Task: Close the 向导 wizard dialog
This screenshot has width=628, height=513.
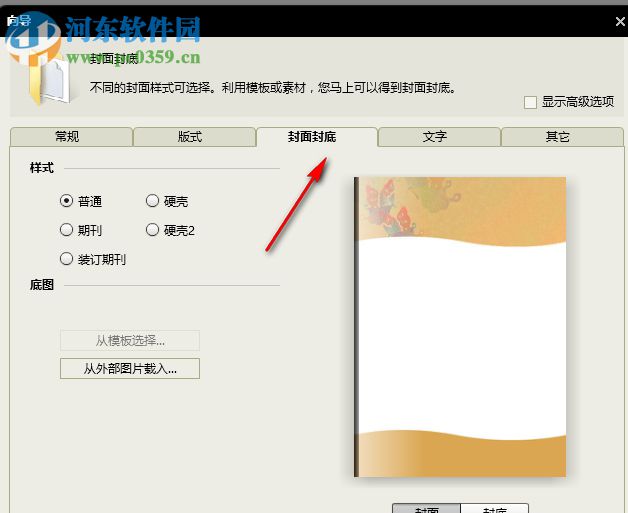Action: [x=620, y=21]
